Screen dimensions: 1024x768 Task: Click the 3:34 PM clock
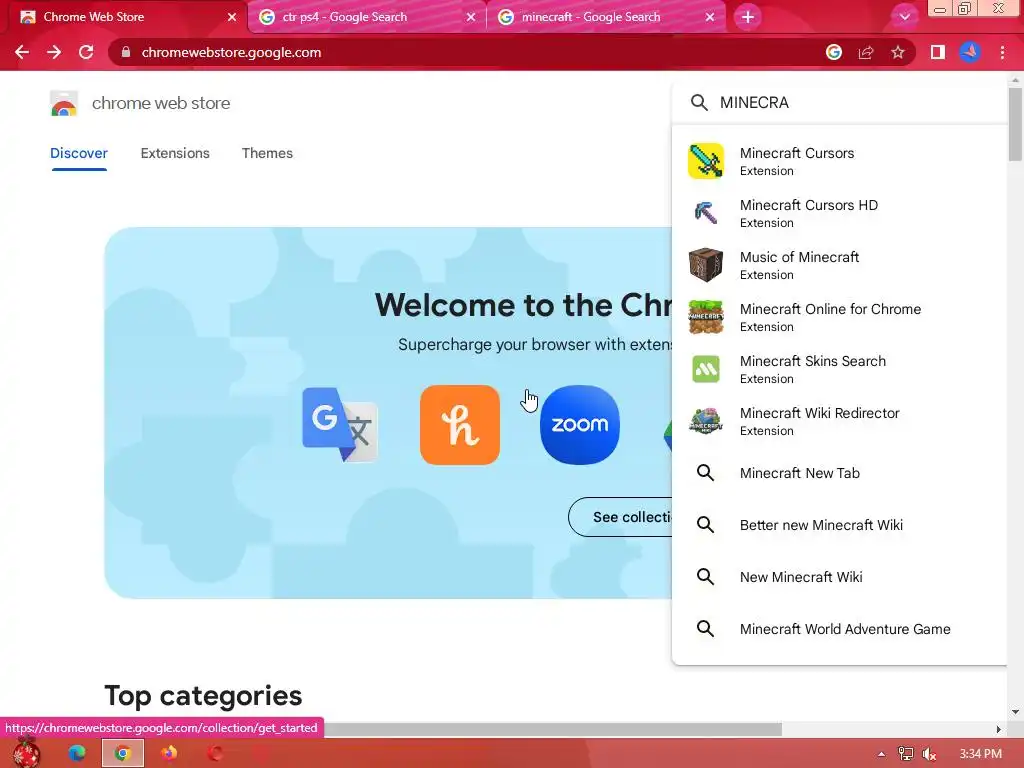(x=980, y=754)
